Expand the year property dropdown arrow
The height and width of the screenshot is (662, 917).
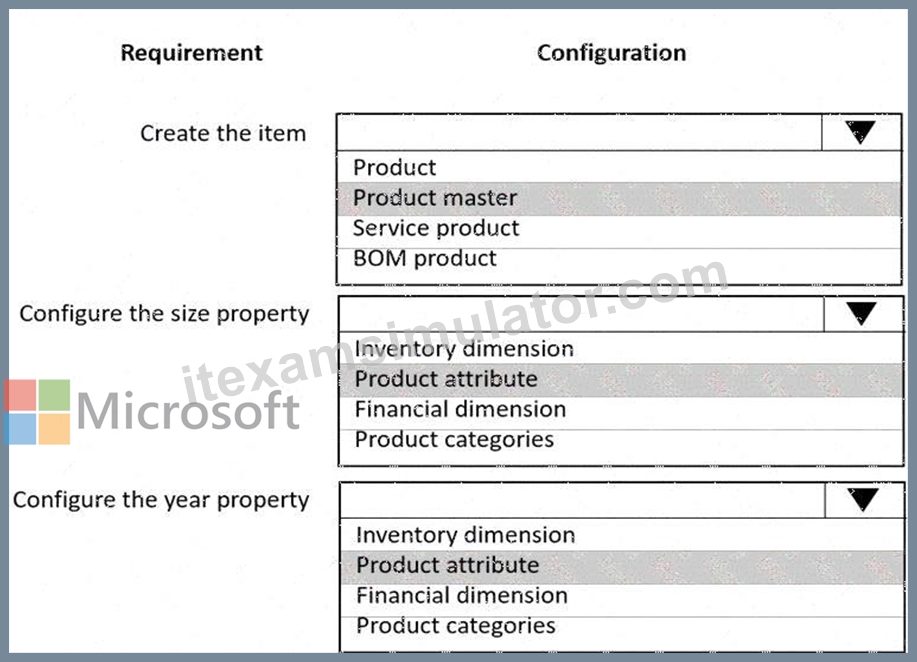coord(864,501)
